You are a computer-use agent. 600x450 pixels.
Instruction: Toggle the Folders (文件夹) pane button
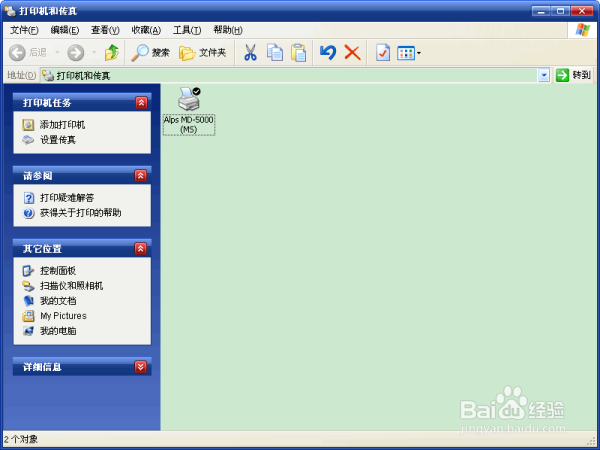pyautogui.click(x=203, y=53)
